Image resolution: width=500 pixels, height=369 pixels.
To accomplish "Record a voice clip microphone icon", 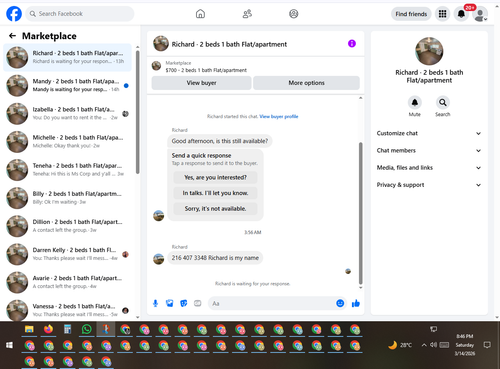I will (x=155, y=303).
